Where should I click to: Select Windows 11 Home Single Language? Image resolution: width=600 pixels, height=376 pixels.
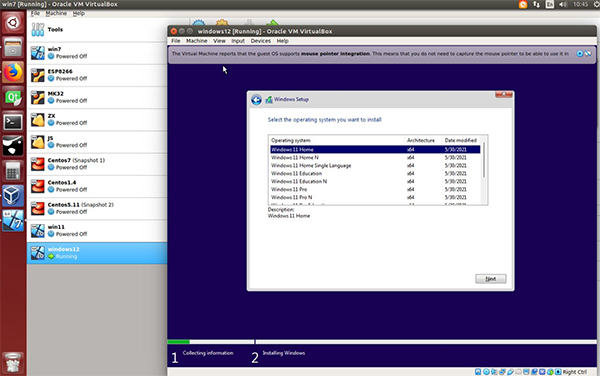point(375,166)
